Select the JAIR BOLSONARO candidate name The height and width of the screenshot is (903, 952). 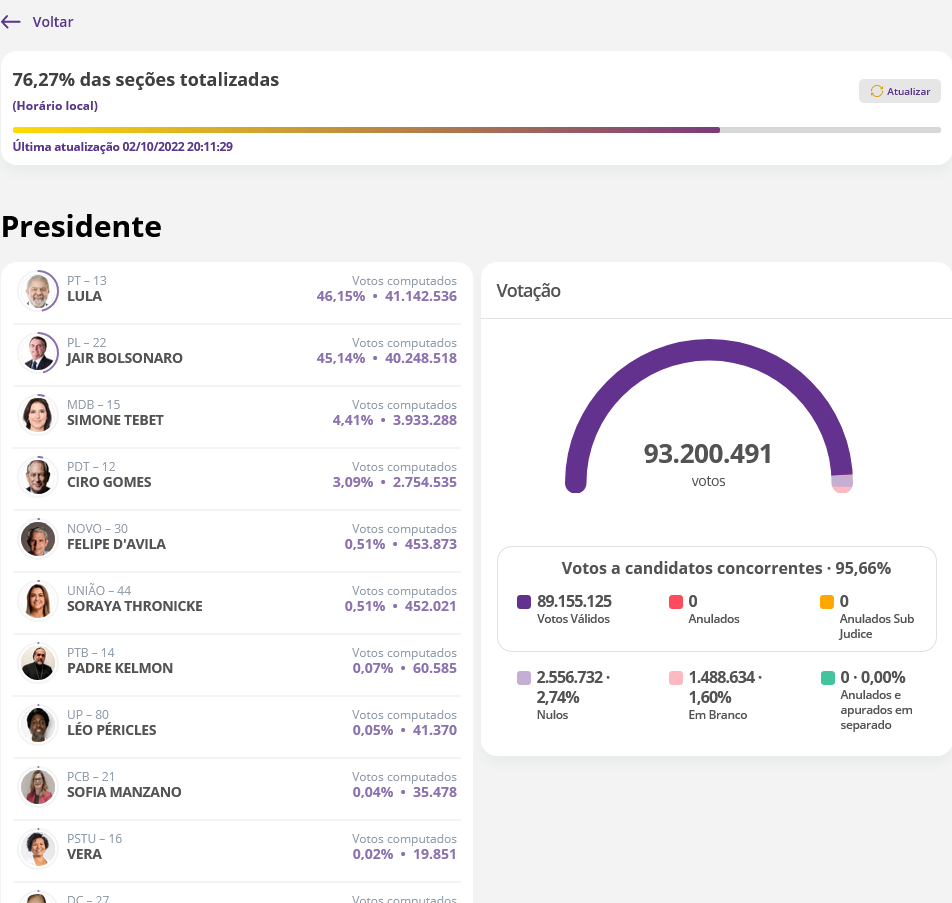click(x=124, y=358)
